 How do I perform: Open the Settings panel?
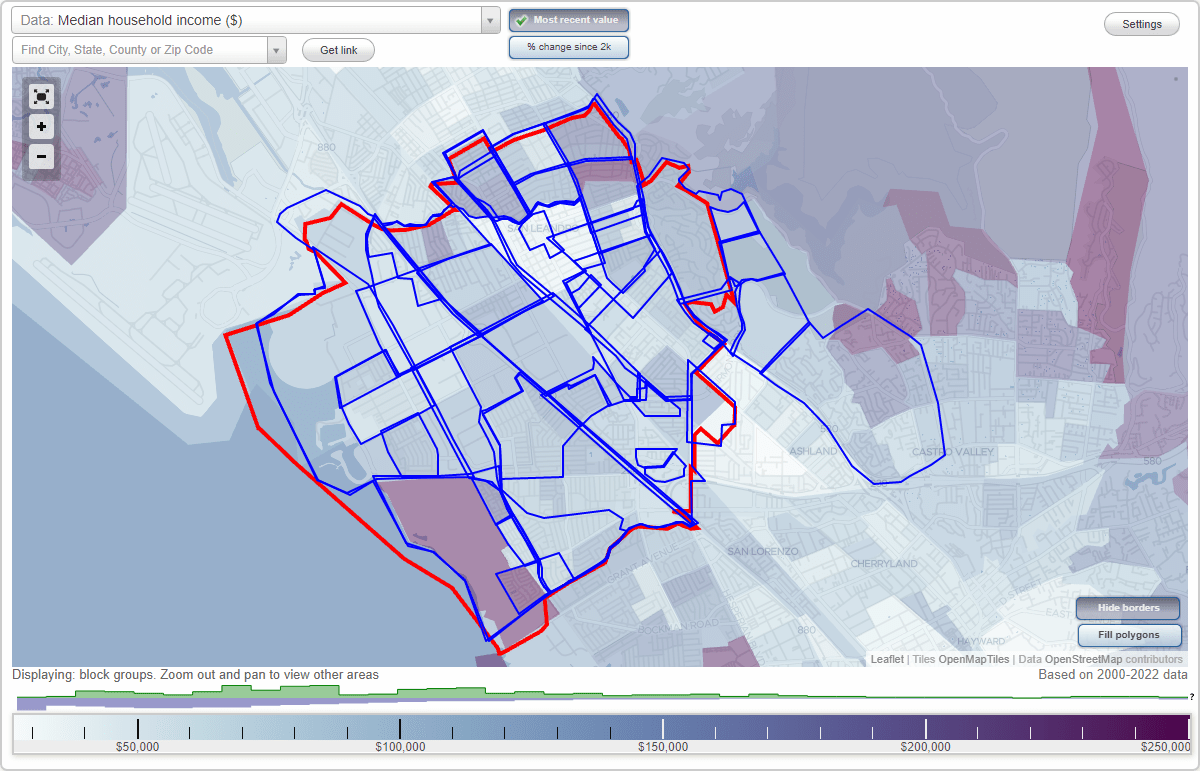pyautogui.click(x=1141, y=23)
